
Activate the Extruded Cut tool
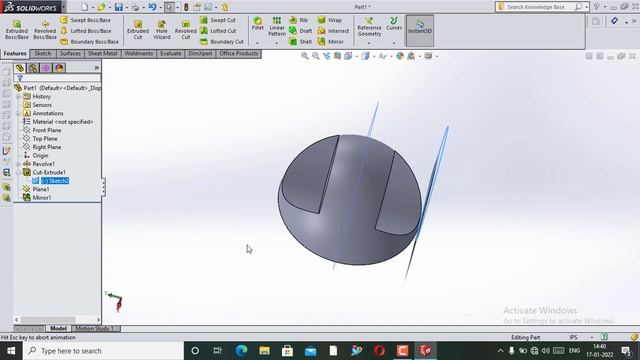pos(138,30)
